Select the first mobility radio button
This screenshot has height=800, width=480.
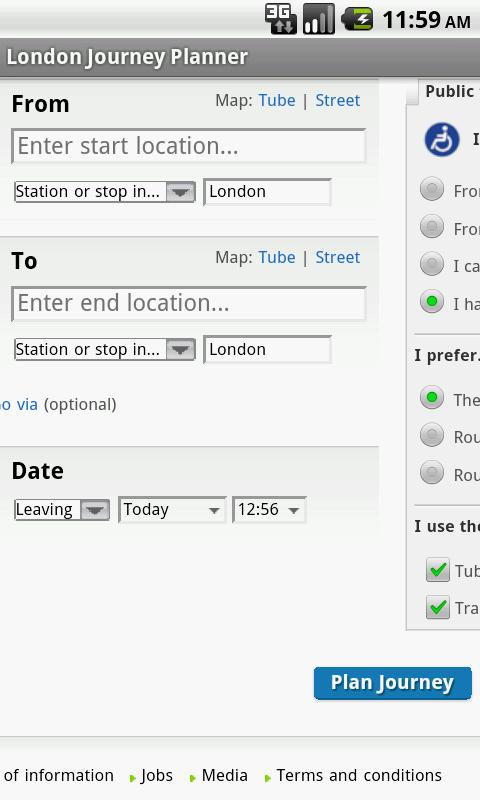click(432, 189)
